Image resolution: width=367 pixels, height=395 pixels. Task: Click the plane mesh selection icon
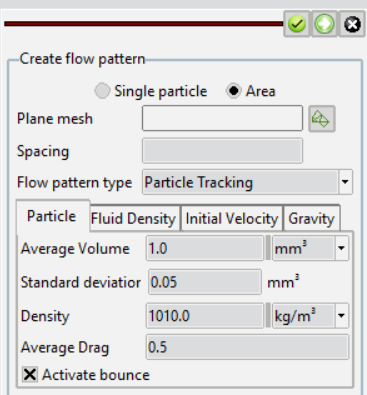[x=322, y=119]
